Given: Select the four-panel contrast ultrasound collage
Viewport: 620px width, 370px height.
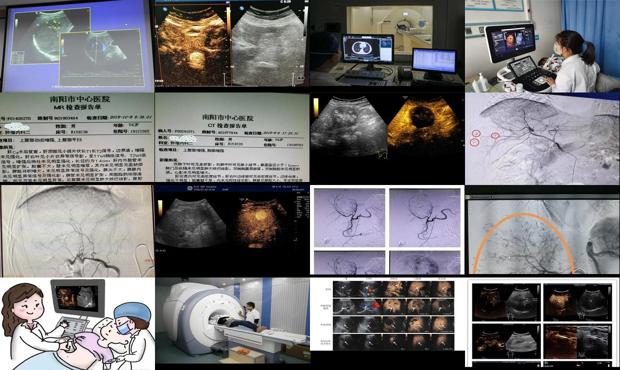Looking at the screenshot, I should [542, 323].
